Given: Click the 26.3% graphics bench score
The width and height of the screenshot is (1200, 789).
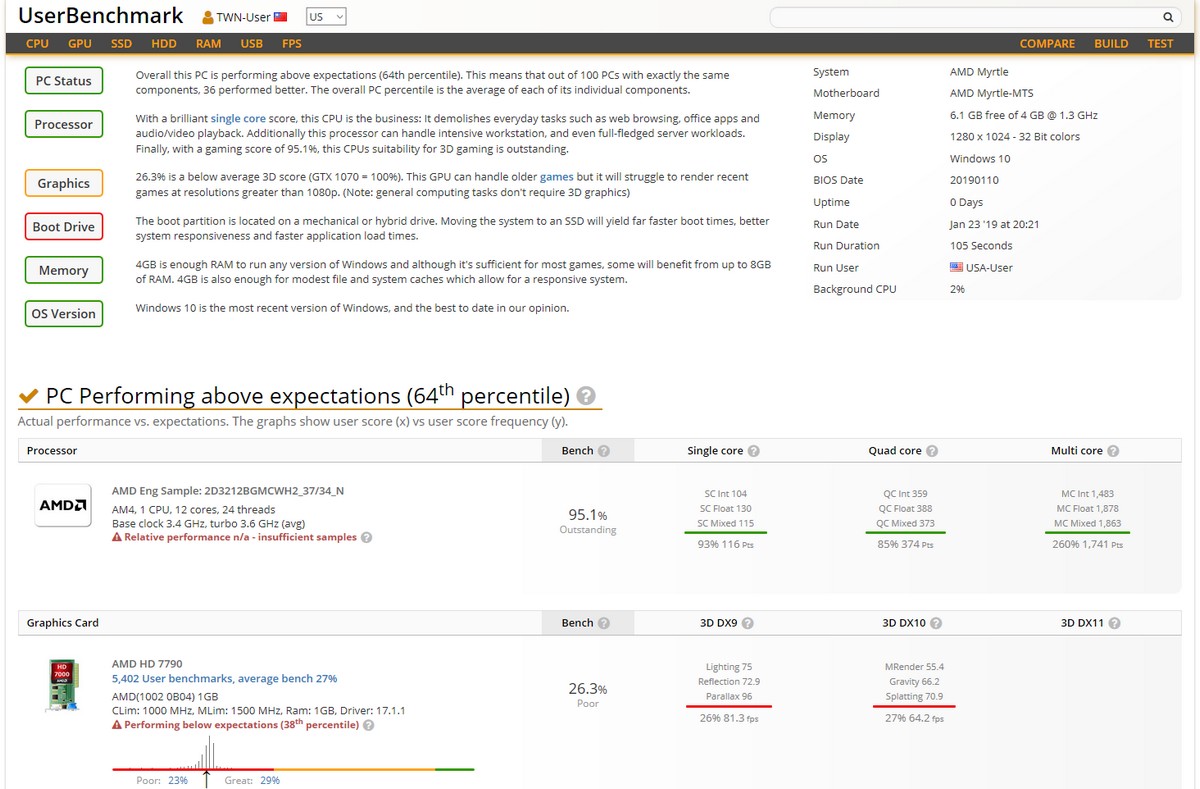Looking at the screenshot, I should [588, 689].
